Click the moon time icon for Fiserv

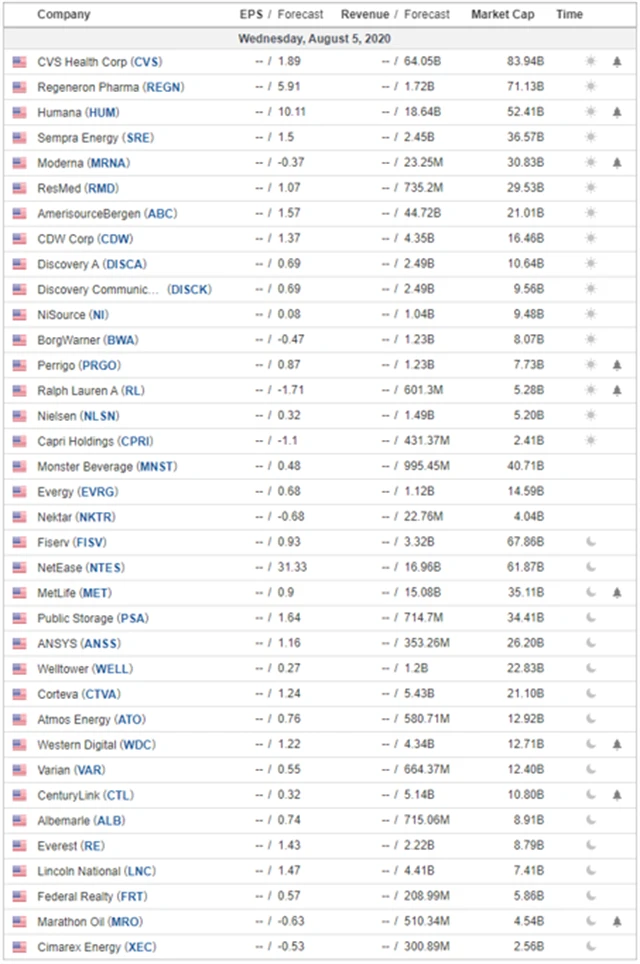click(x=591, y=542)
